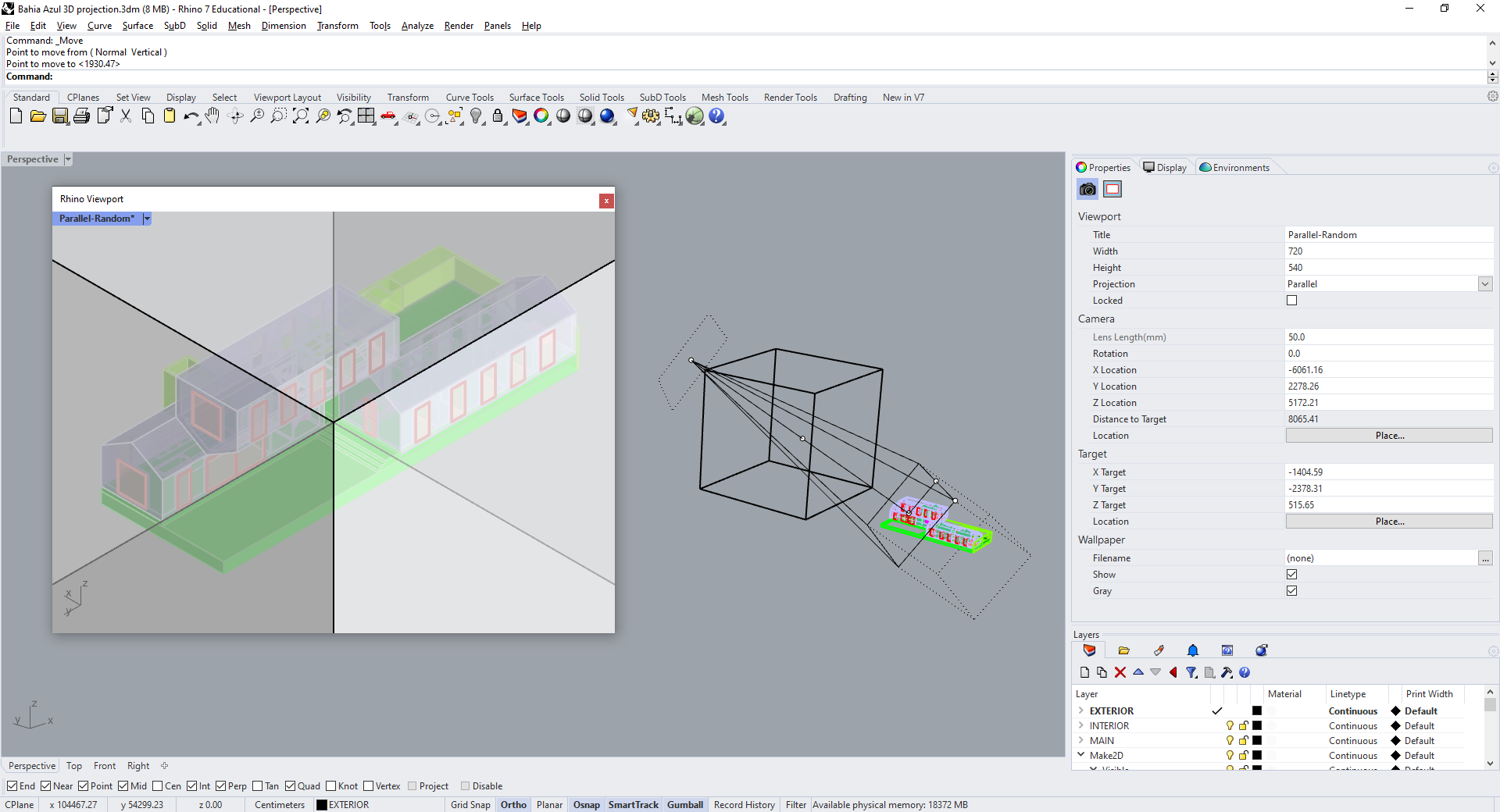
Task: Delete layer with the red X icon
Action: tap(1120, 672)
